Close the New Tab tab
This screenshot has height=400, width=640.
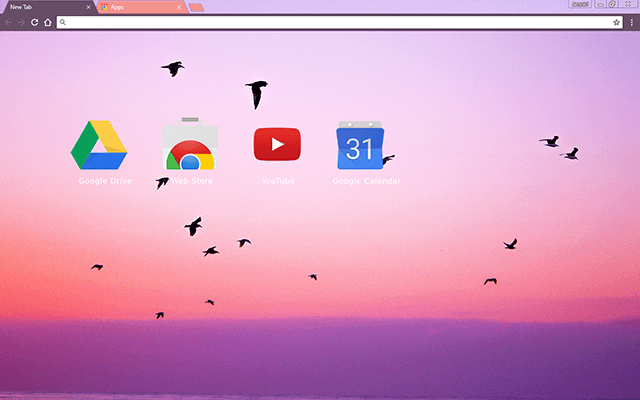tap(89, 7)
